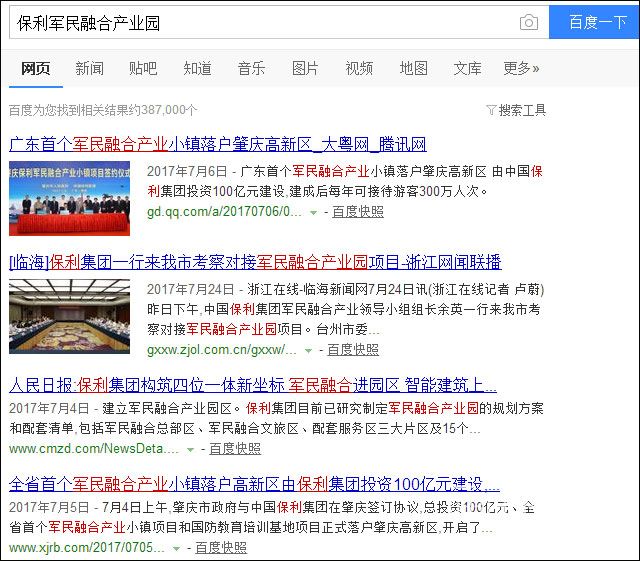Switch to the 图片 tab

click(x=305, y=68)
